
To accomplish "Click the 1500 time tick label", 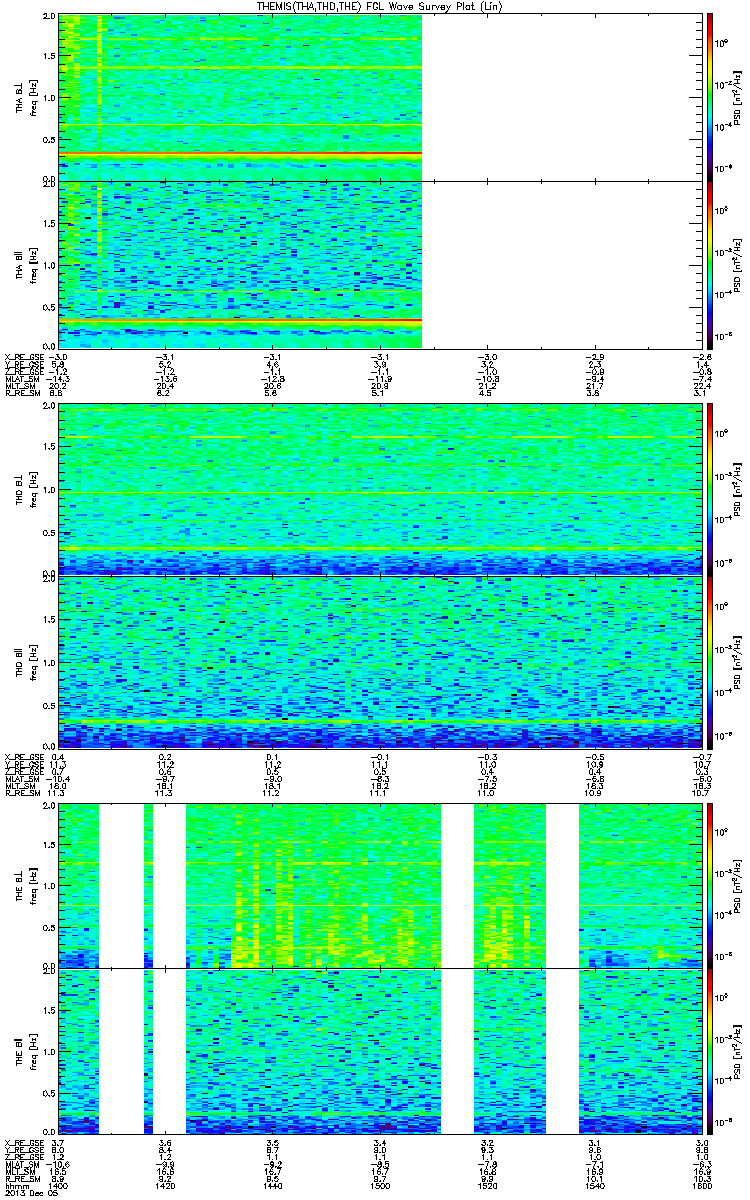I will click(380, 1186).
